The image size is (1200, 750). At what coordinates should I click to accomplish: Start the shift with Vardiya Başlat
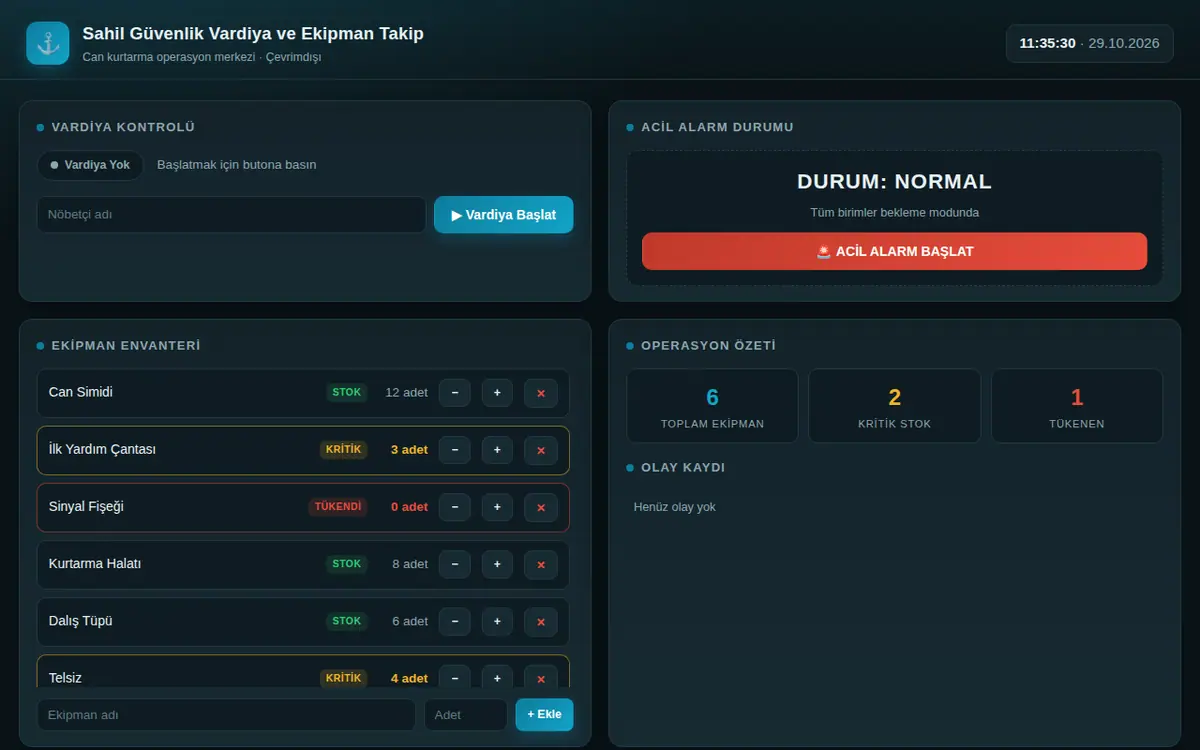[504, 215]
